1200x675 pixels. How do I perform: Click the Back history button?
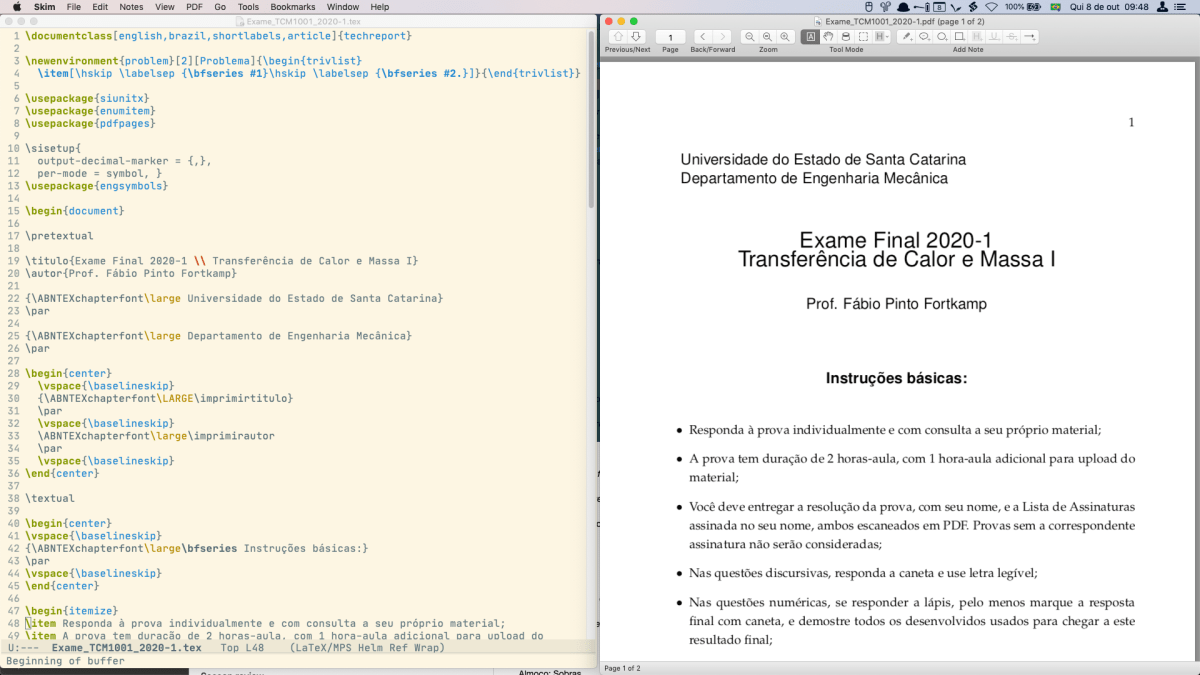click(x=703, y=37)
